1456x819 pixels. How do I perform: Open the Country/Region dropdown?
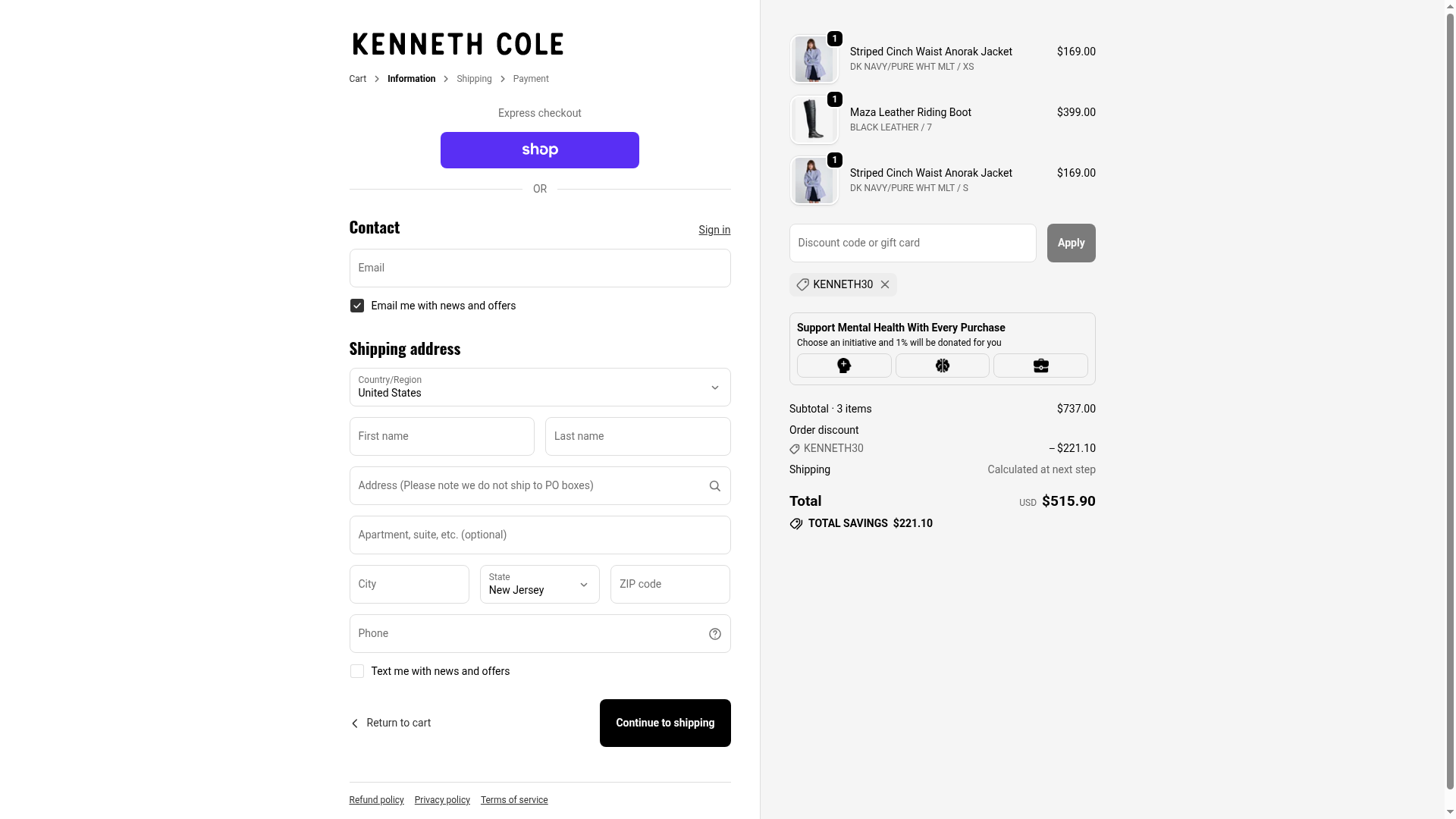tap(539, 388)
